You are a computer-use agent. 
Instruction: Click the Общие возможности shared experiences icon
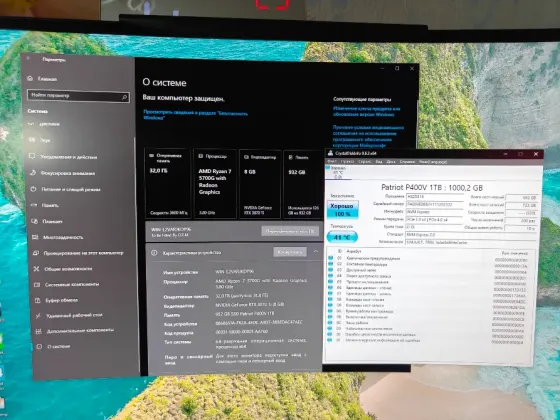click(36, 269)
